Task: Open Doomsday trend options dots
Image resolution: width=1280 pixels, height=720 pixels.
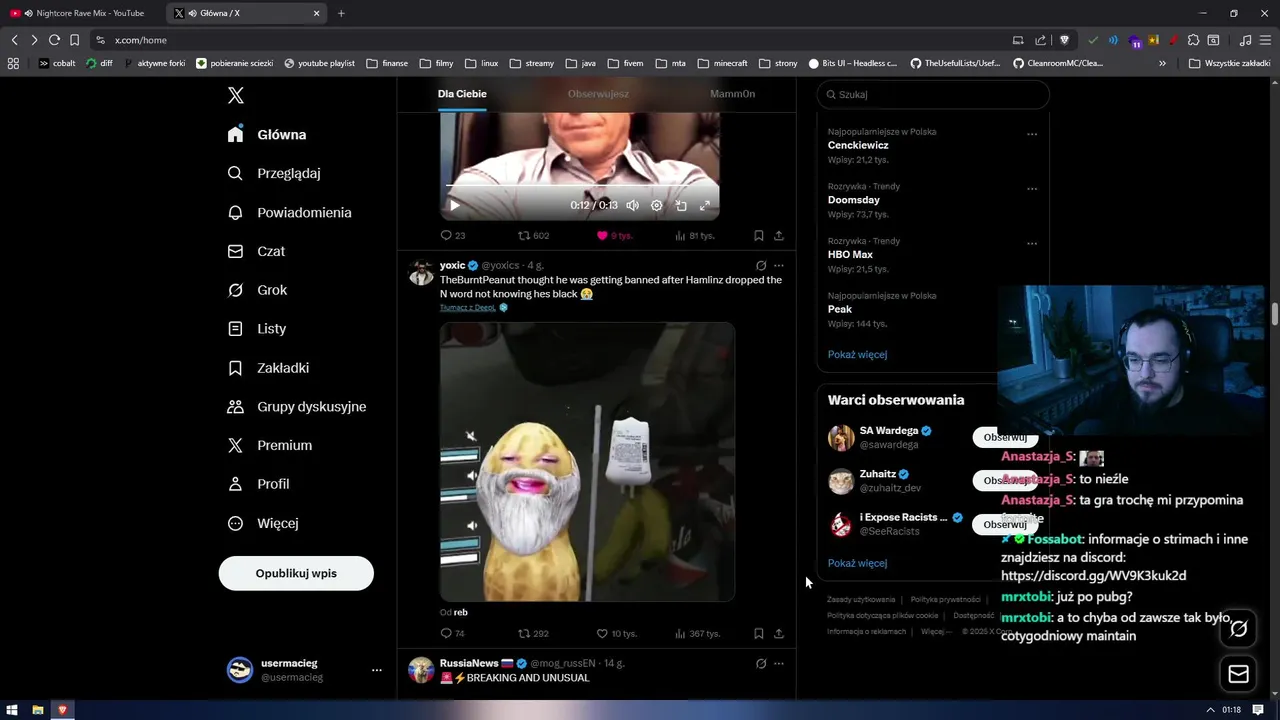Action: (1032, 189)
